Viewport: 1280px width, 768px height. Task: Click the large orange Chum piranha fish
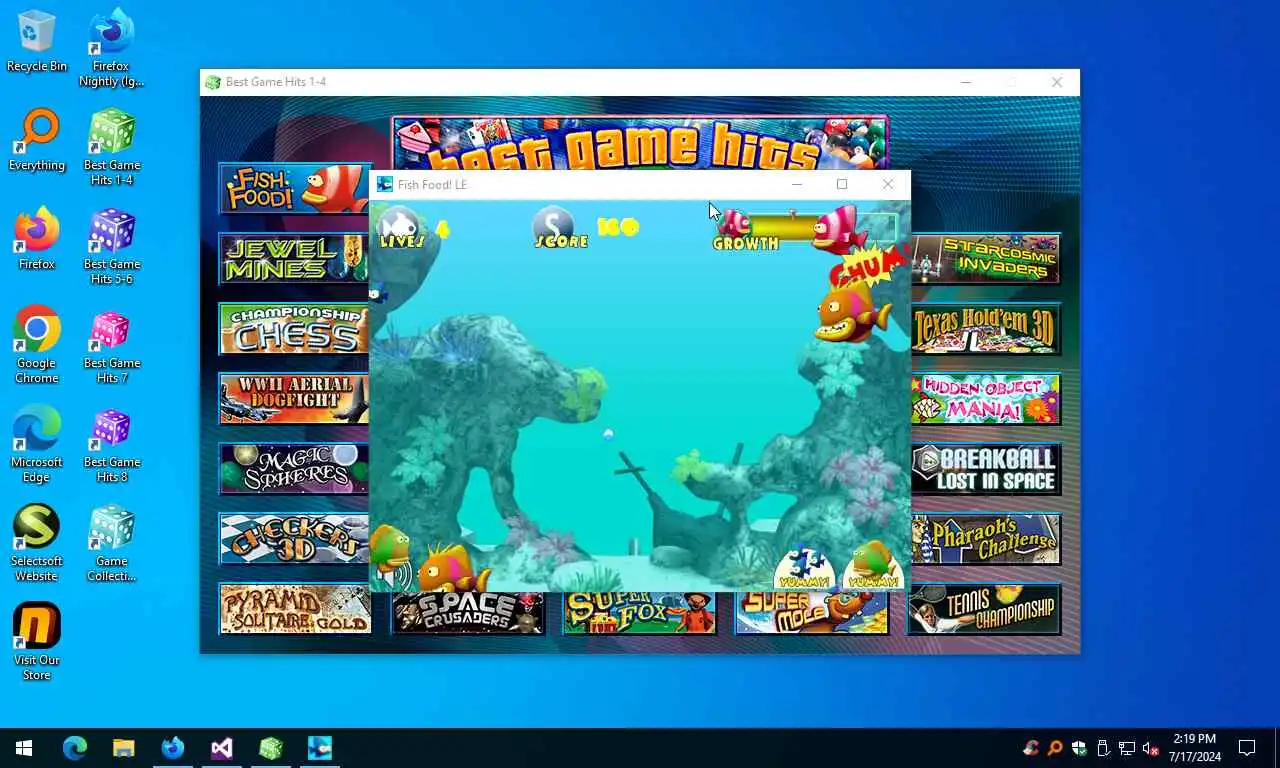coord(852,312)
